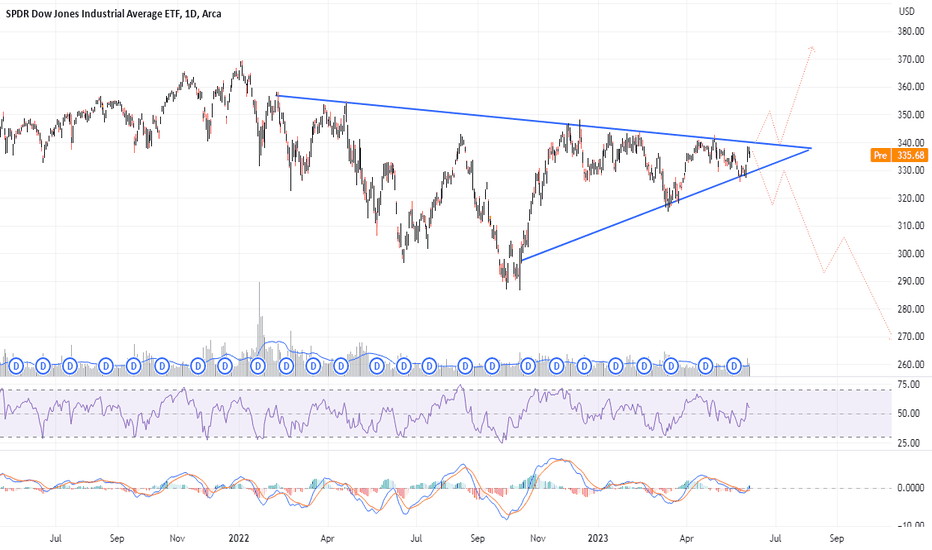Click the 300.00 price axis label
The width and height of the screenshot is (932, 550).
911,253
